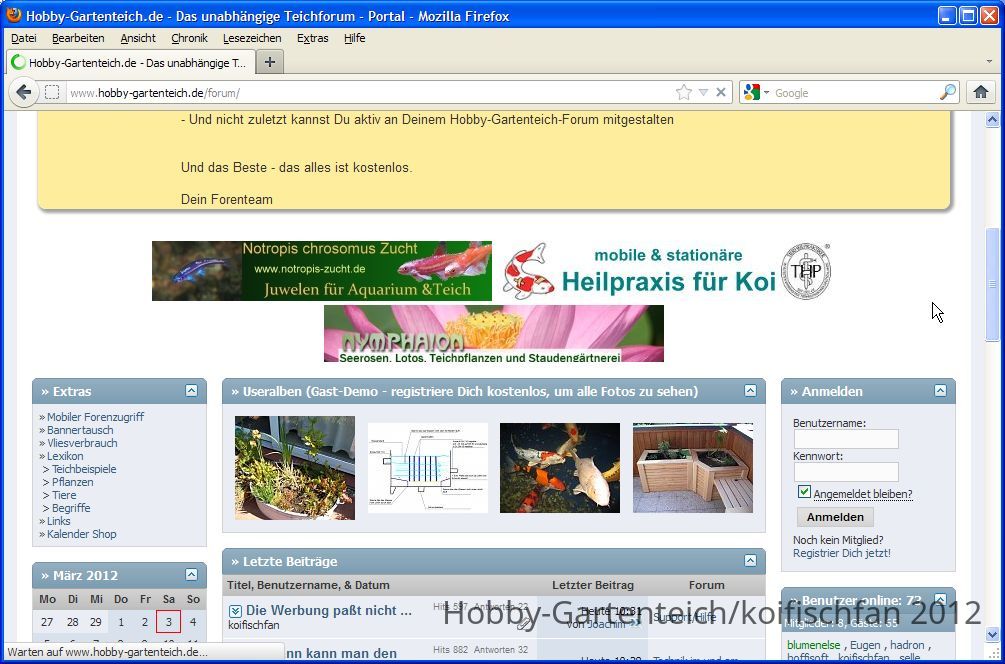The image size is (1005, 664).
Task: Open the Google search engine selector
Action: tap(757, 92)
